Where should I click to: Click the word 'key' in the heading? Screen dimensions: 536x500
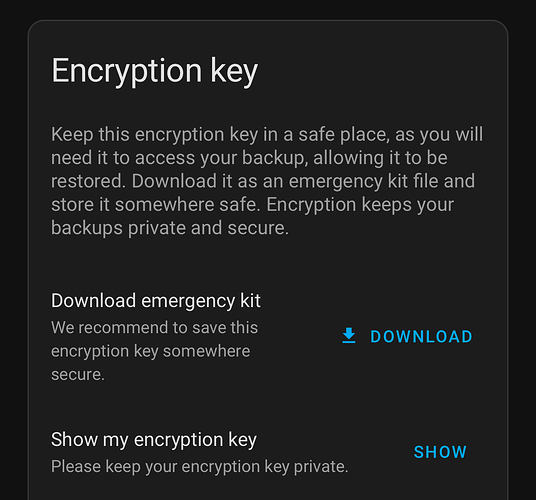coord(234,72)
